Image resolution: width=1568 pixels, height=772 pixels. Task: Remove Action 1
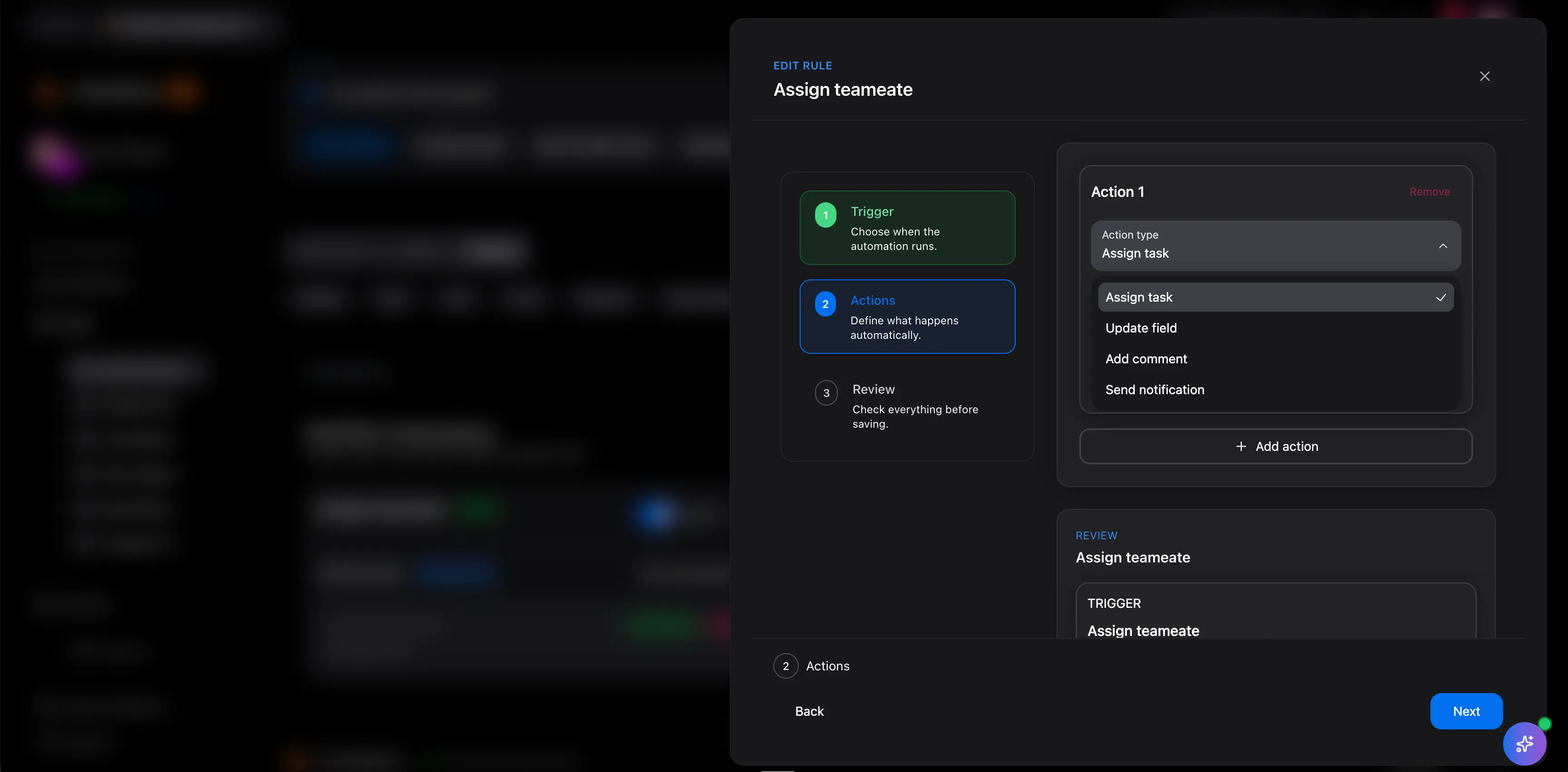coord(1429,191)
